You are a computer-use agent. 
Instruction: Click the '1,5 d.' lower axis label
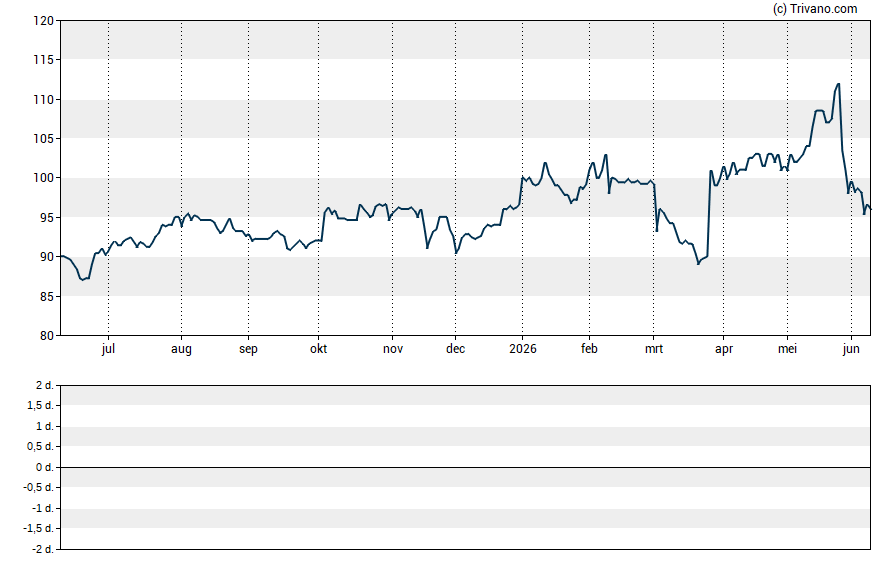pos(41,405)
